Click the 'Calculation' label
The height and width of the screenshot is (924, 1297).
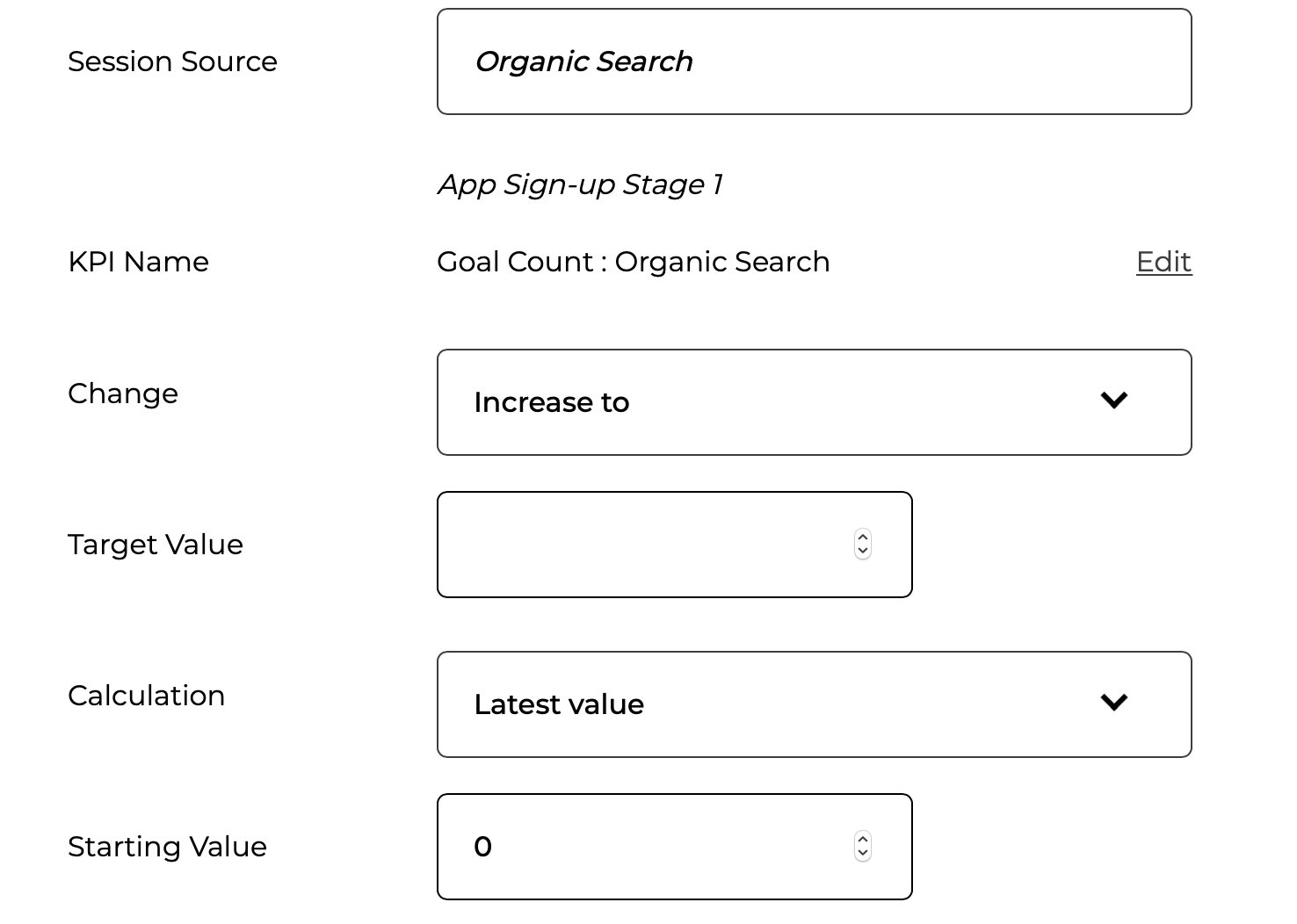[x=147, y=696]
